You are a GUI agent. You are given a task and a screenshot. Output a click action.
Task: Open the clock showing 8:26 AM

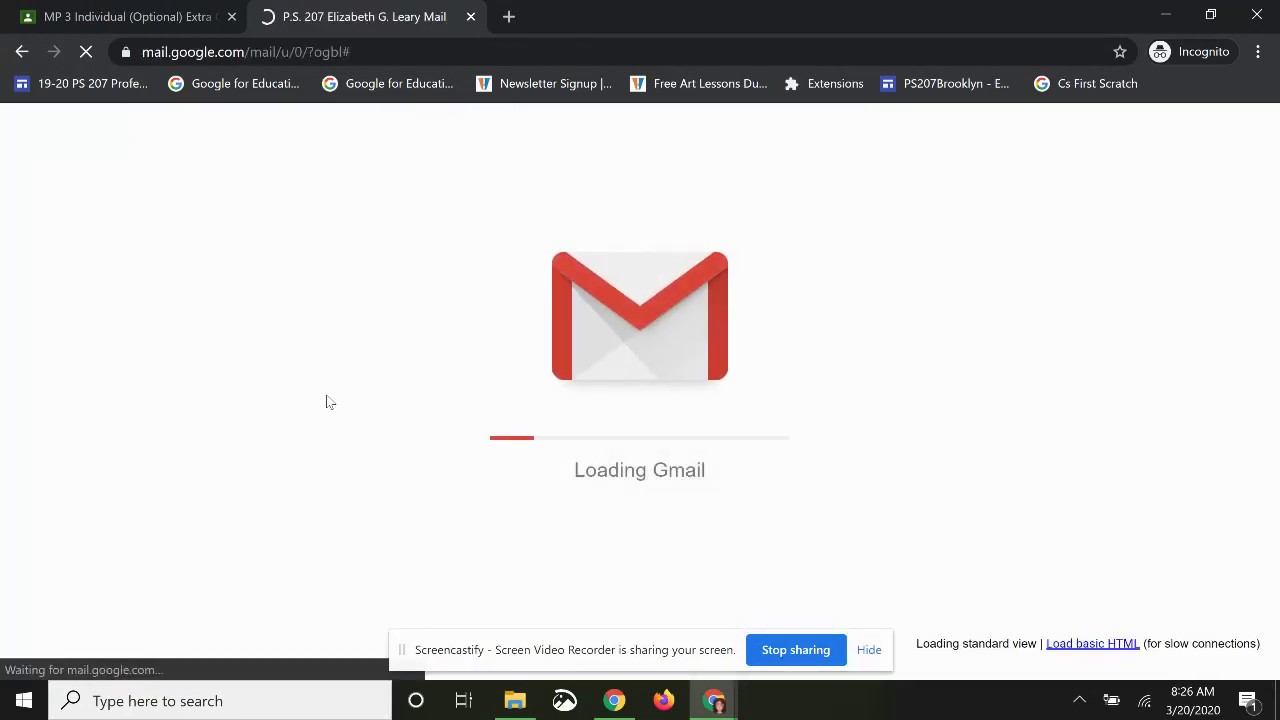point(1192,701)
